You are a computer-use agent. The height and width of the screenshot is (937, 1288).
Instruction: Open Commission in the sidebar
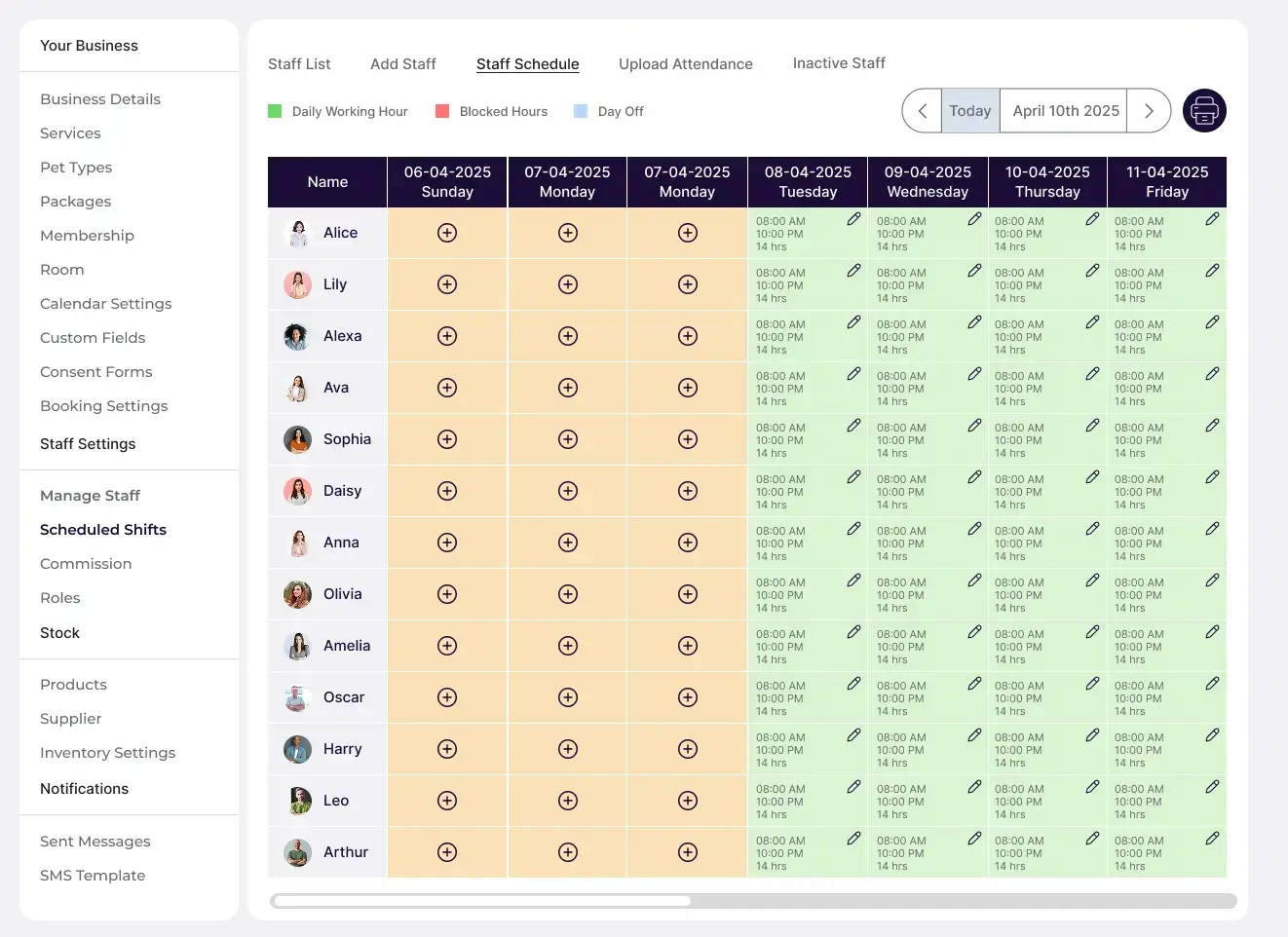tap(86, 564)
